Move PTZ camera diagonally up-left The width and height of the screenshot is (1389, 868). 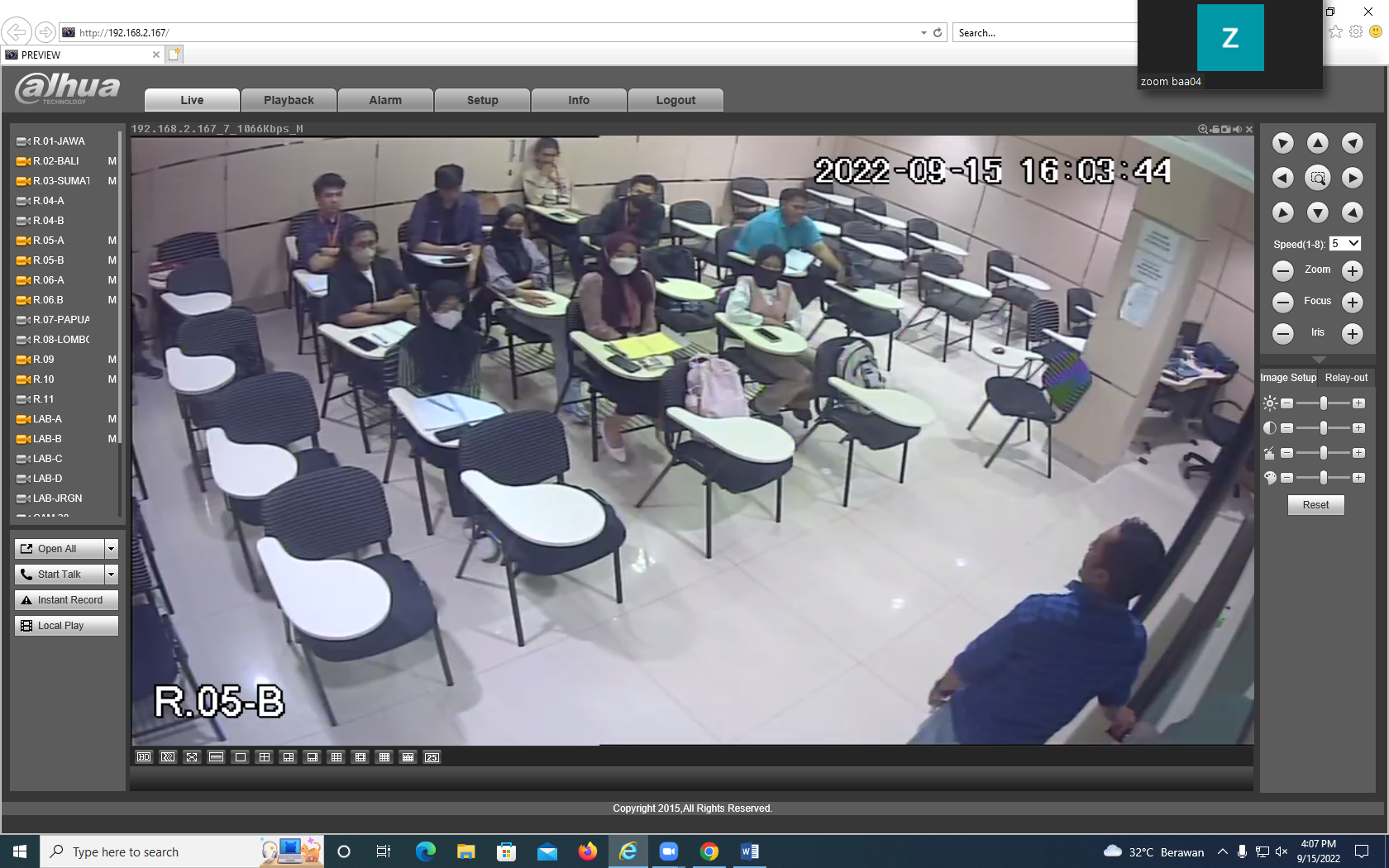[1283, 143]
